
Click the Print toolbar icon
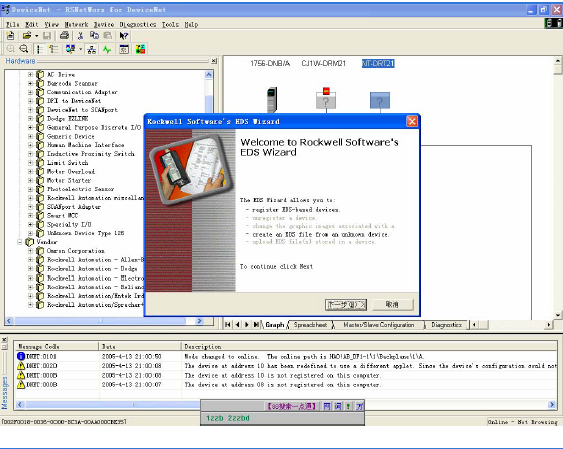65,36
